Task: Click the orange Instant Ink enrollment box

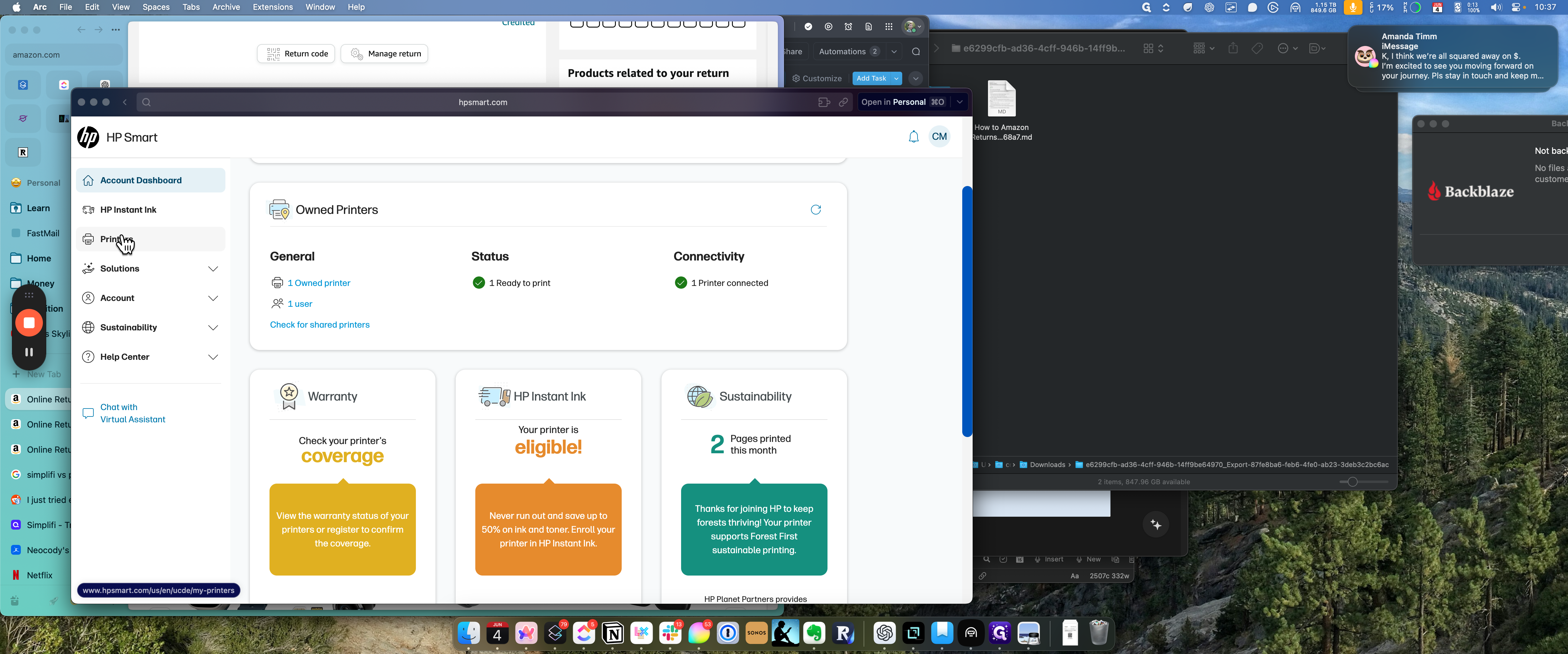Action: click(548, 529)
